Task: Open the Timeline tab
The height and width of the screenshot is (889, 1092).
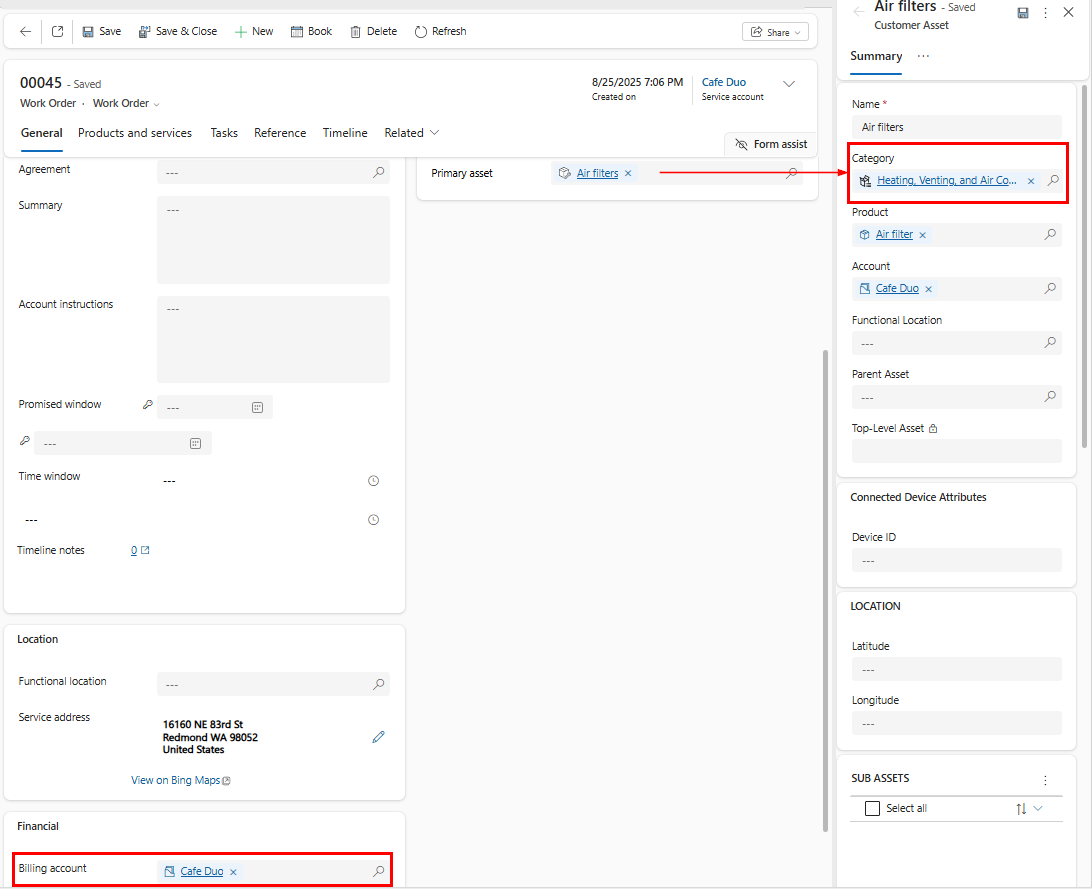Action: (x=345, y=133)
